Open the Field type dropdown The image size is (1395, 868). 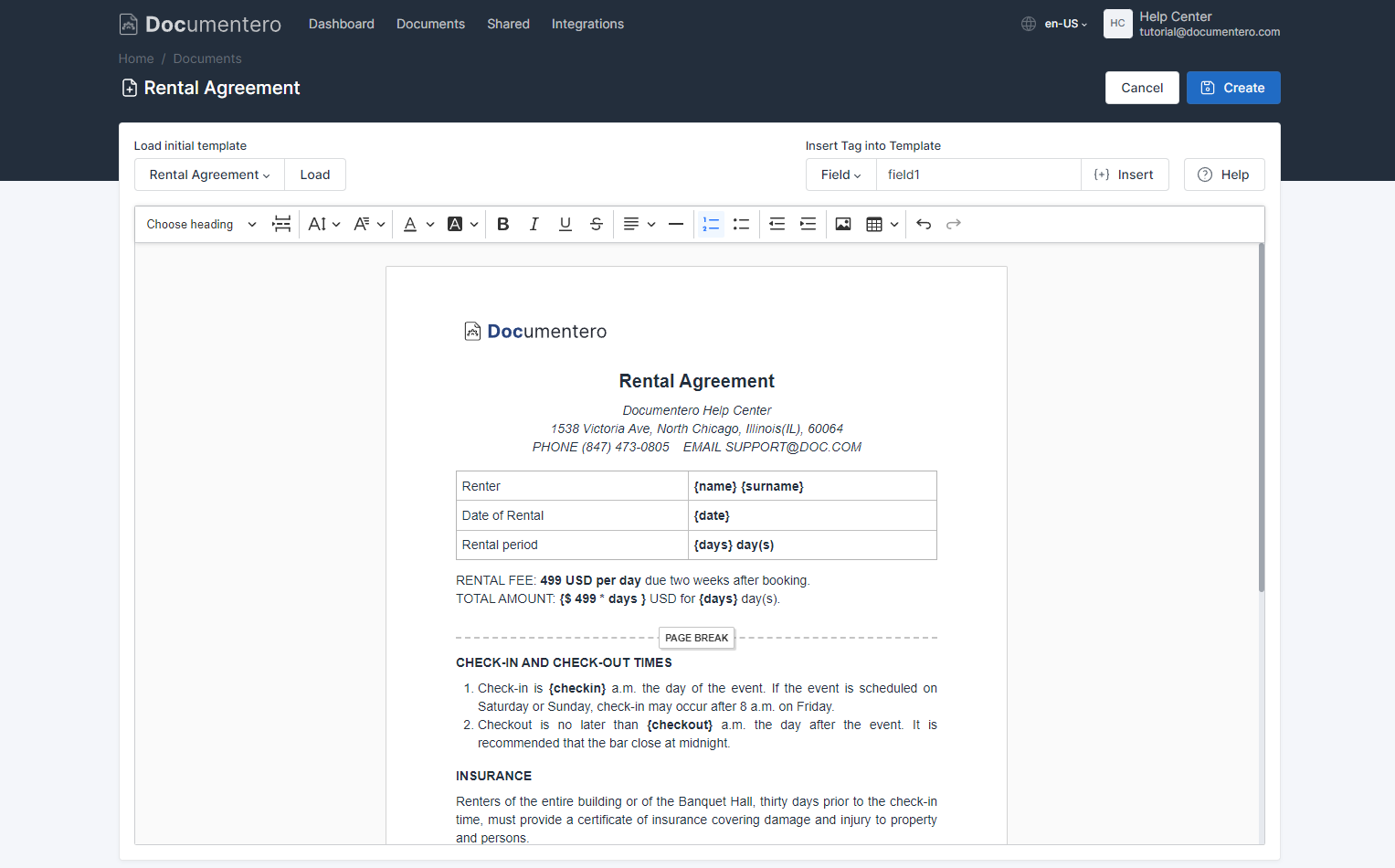coord(840,175)
